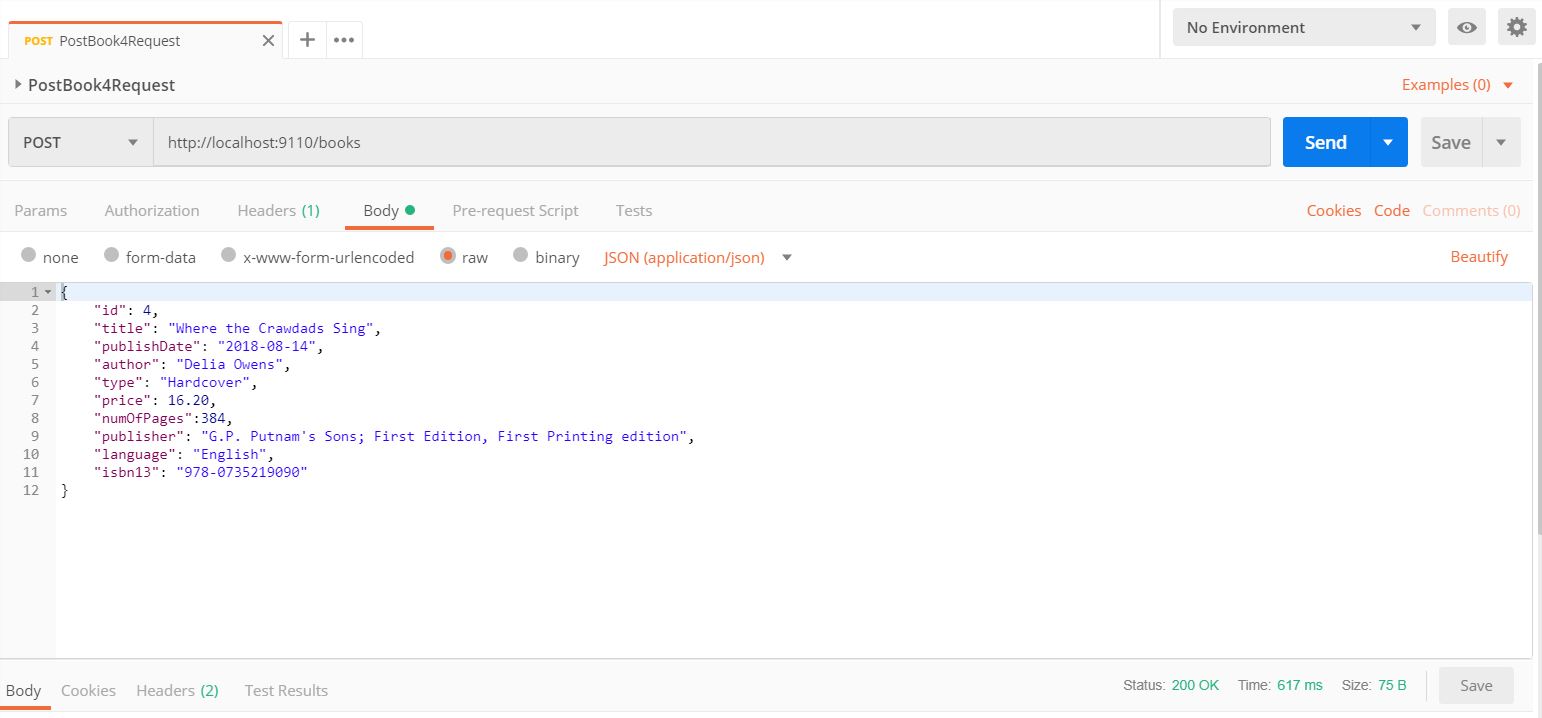Open the Pre-request Script tab
The image size is (1542, 718).
[515, 210]
